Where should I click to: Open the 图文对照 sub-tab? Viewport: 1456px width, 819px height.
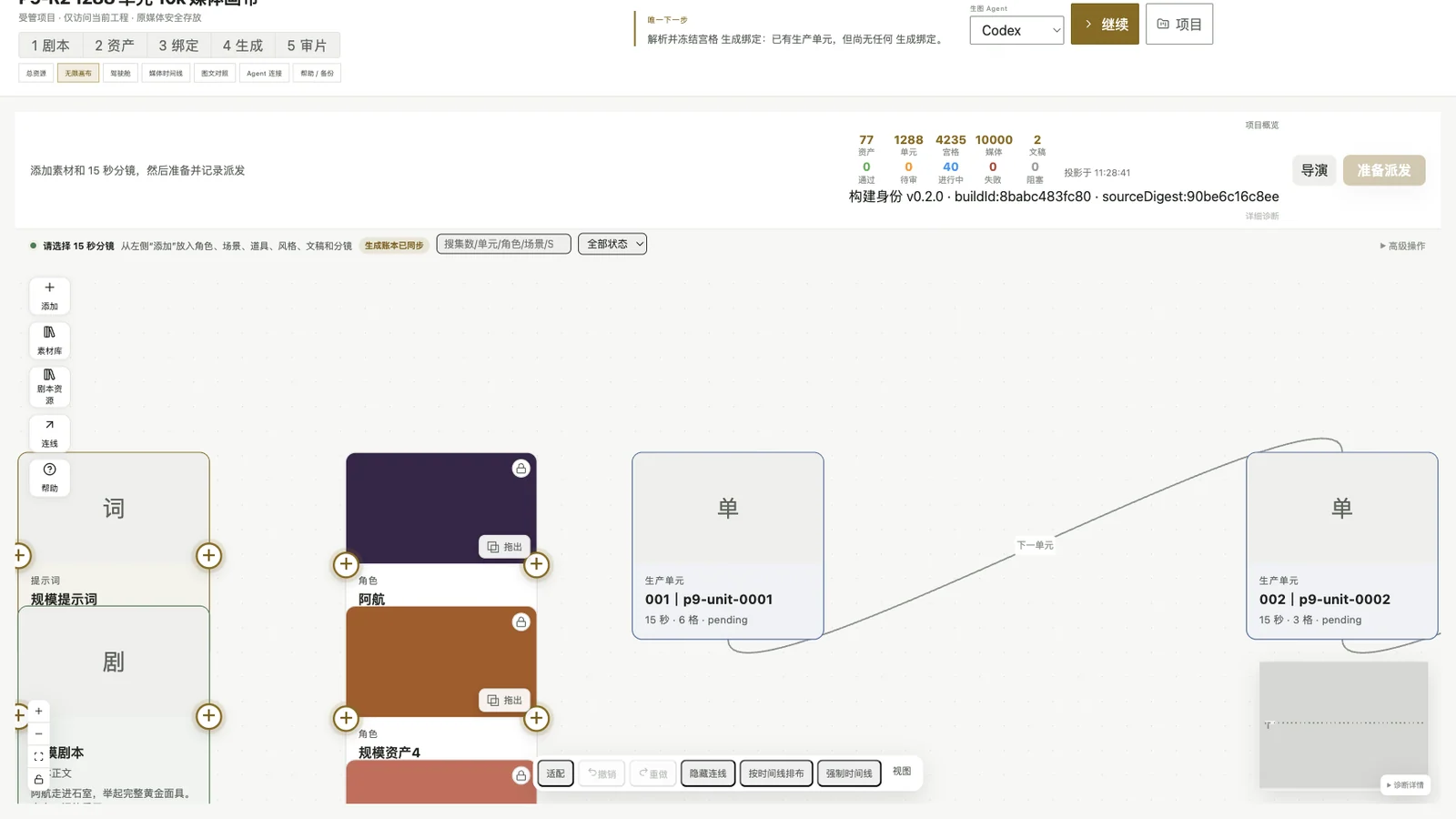(215, 73)
